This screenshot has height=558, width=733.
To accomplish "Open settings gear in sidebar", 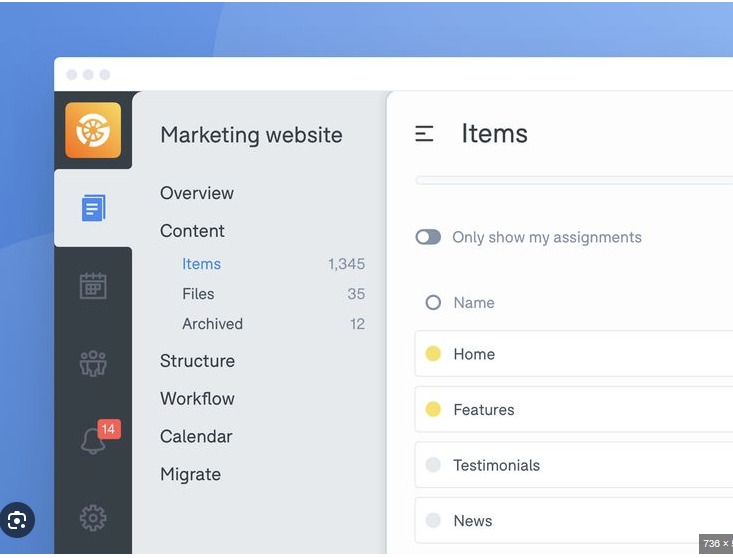I will (93, 518).
